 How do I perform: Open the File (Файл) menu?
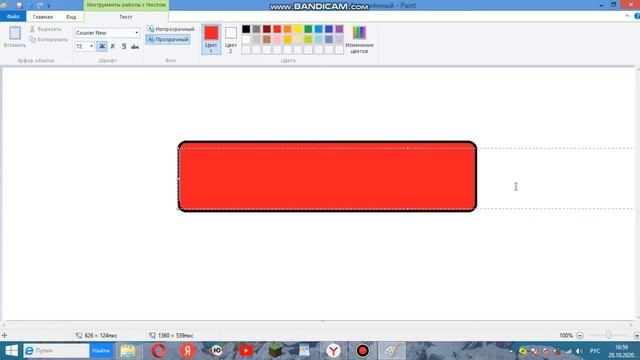pos(13,17)
